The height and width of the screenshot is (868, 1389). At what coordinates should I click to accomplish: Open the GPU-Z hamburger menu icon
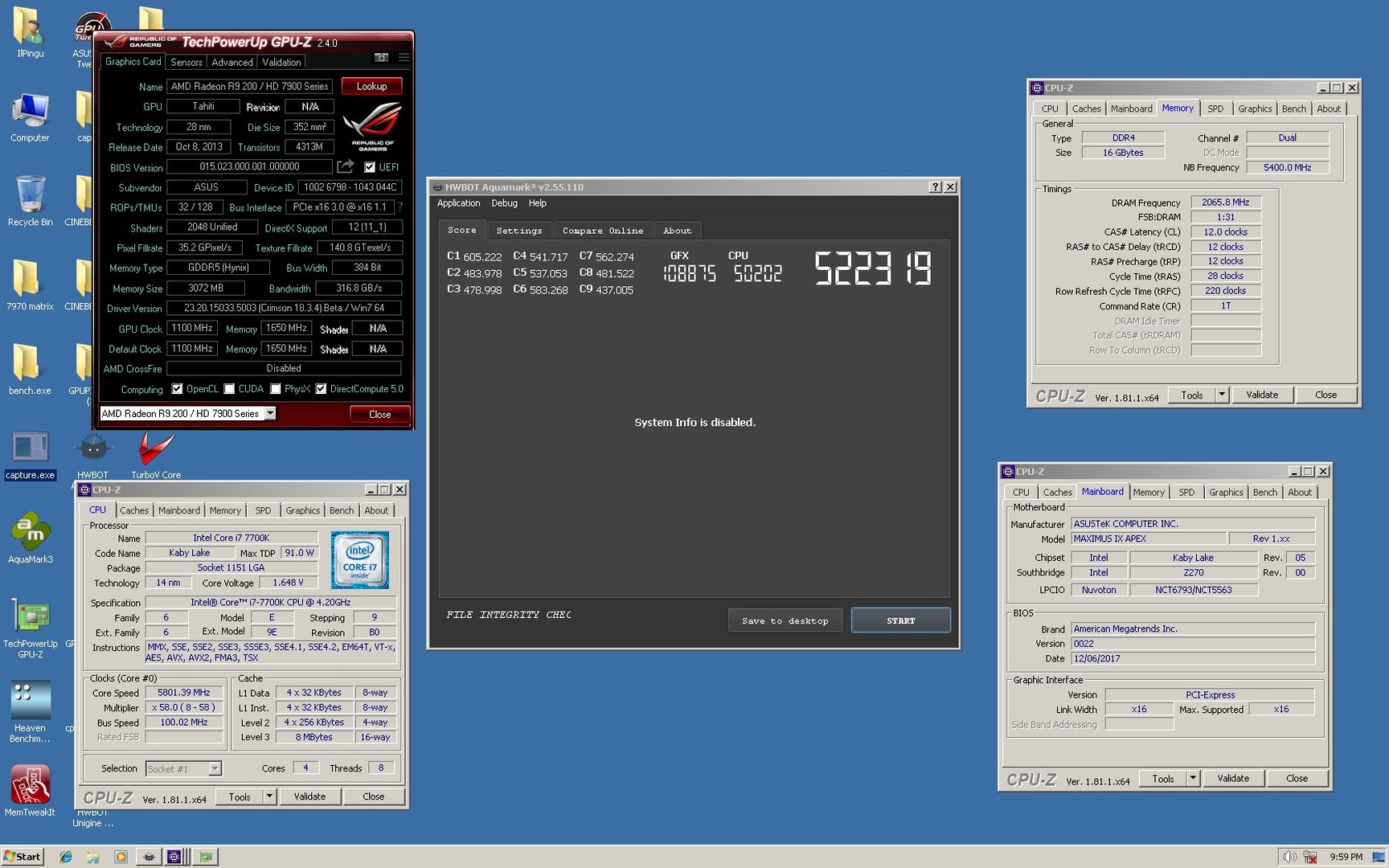(404, 58)
